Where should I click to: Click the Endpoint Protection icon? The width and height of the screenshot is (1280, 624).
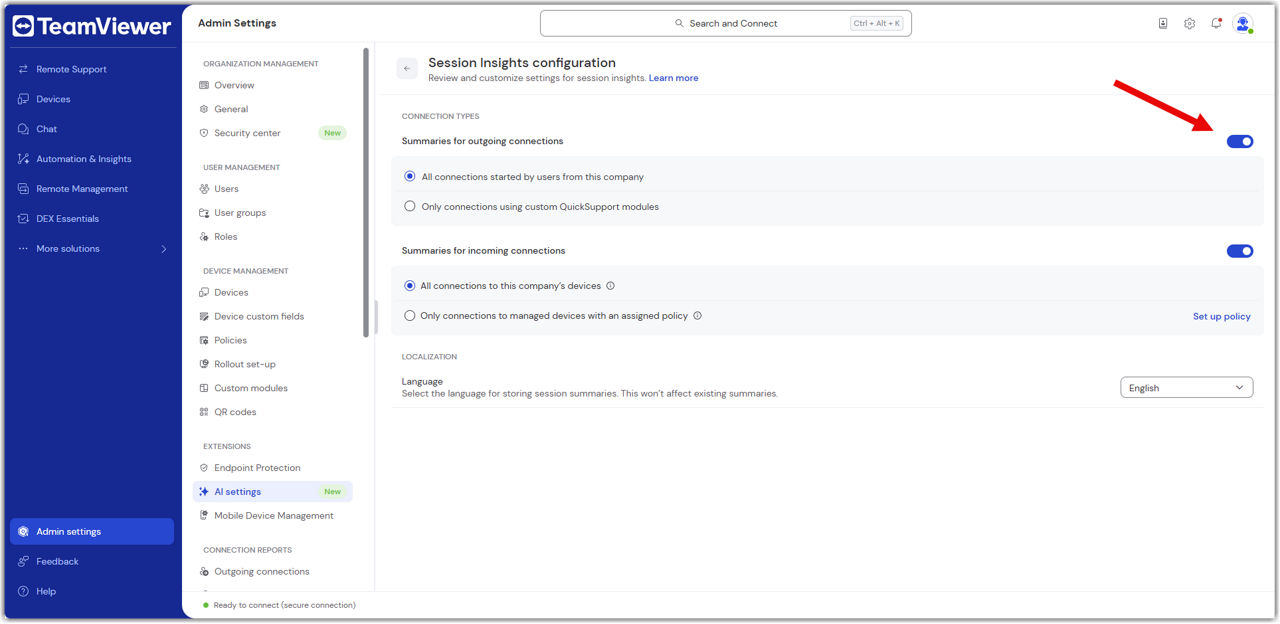204,468
